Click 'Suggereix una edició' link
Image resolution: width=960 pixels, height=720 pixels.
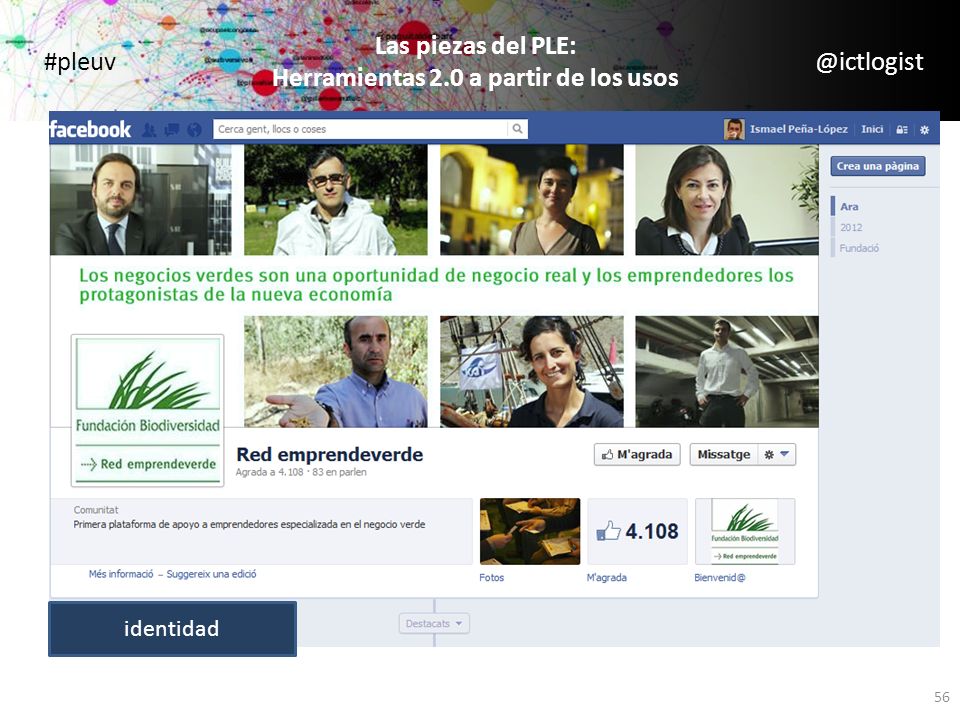211,574
